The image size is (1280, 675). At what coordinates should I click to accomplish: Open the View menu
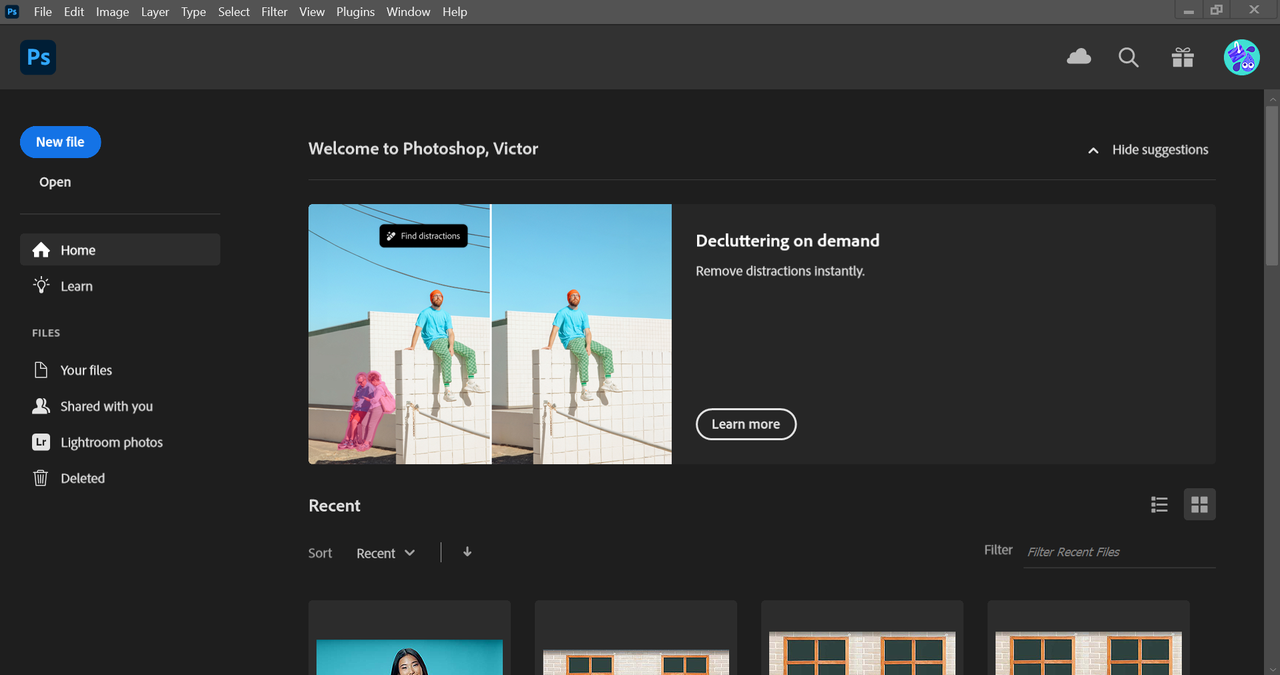click(312, 12)
